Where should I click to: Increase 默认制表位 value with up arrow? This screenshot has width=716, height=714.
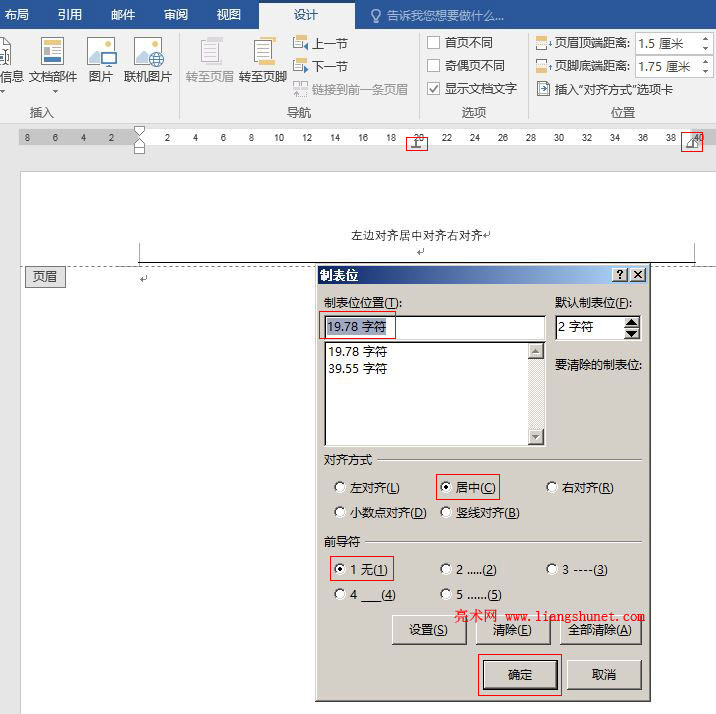(632, 323)
